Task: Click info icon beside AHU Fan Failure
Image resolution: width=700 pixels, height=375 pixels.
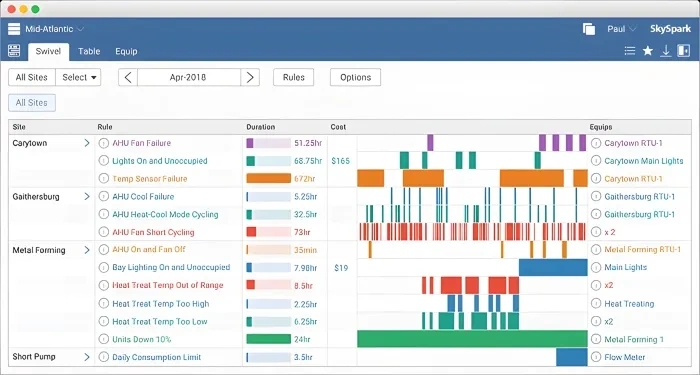Action: 104,143
